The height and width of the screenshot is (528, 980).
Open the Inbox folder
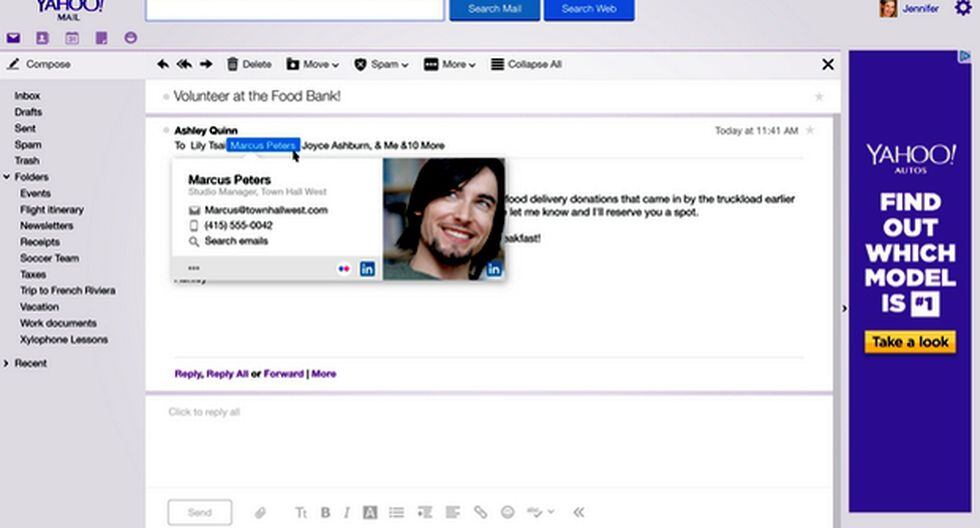(28, 96)
